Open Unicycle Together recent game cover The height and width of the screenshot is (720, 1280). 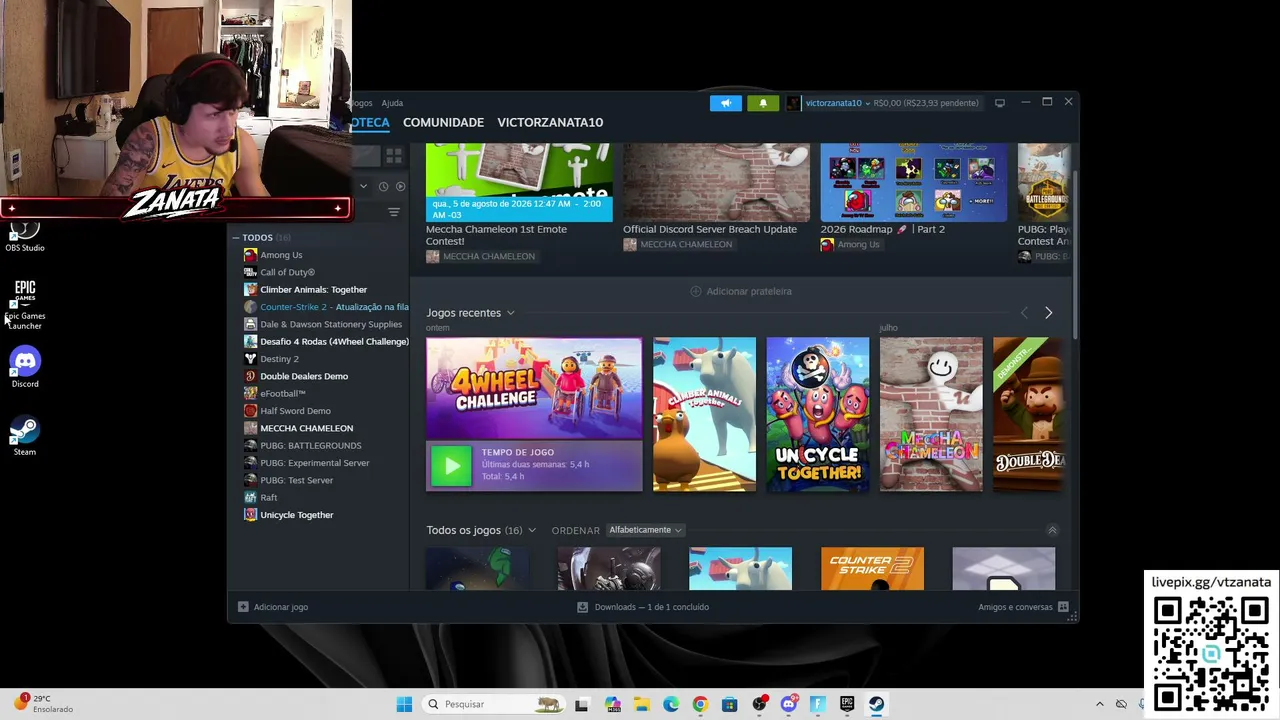[818, 415]
